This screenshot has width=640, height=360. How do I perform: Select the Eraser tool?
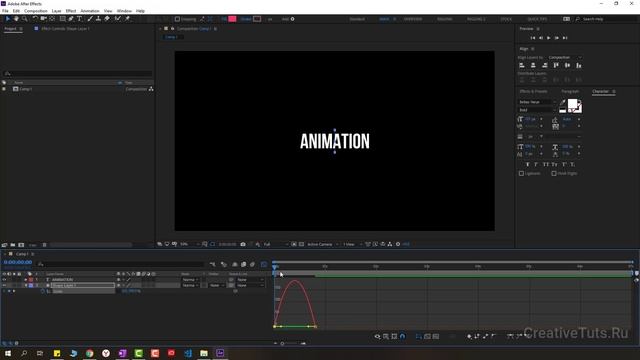tap(107, 19)
